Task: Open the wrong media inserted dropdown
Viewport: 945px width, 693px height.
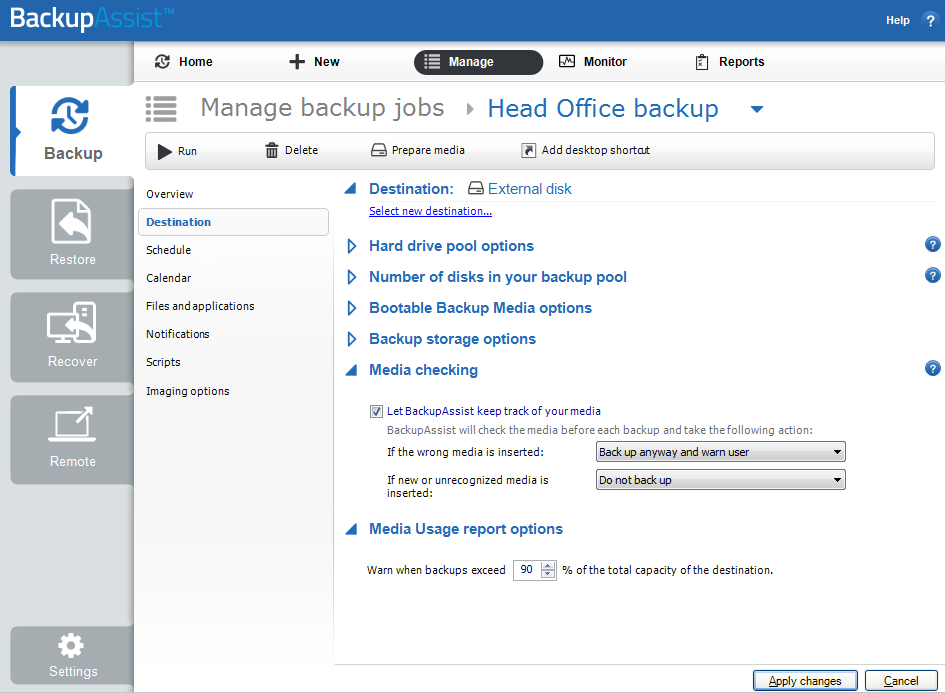Action: 720,452
